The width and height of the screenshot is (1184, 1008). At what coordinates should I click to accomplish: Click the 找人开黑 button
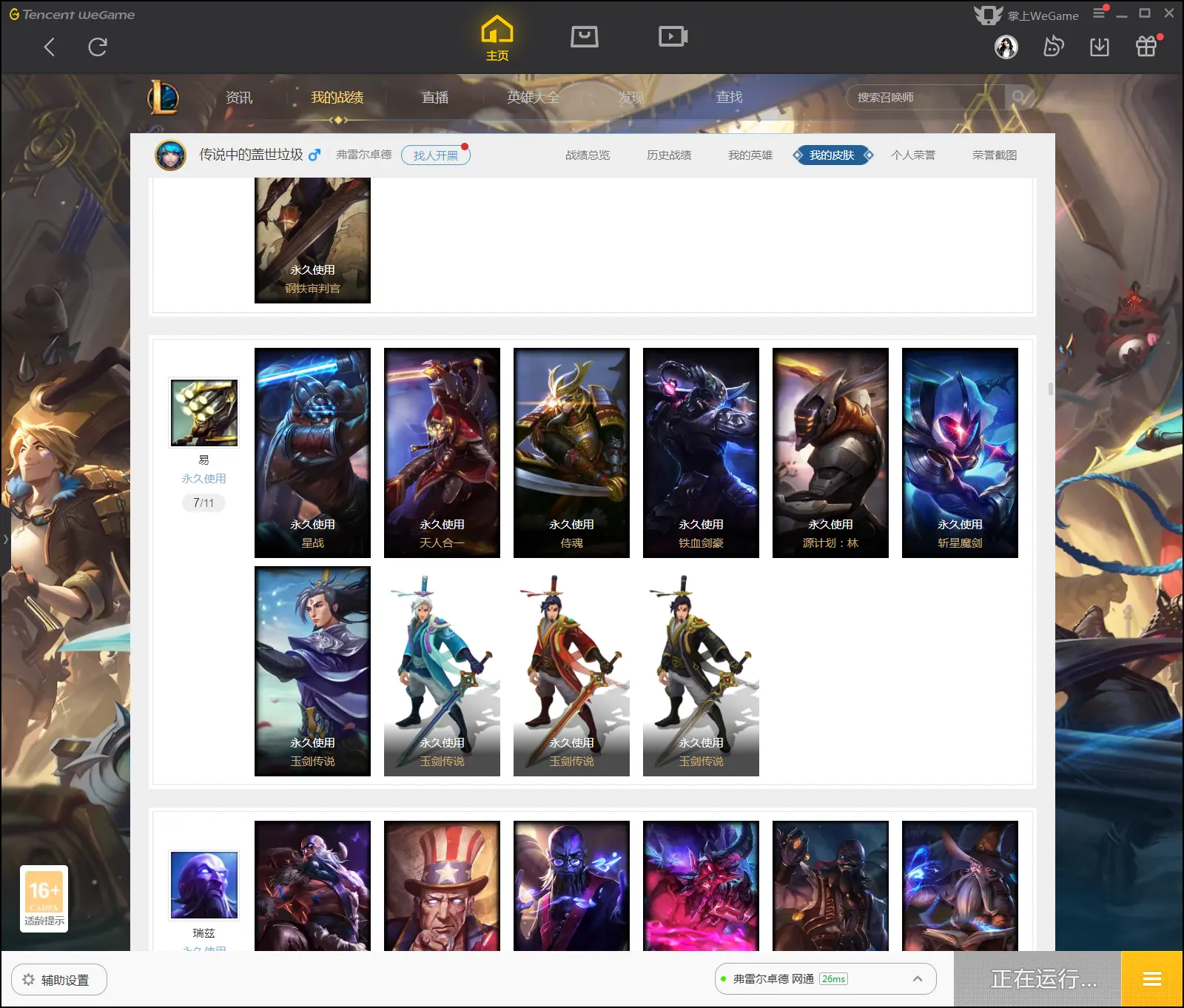click(x=436, y=155)
